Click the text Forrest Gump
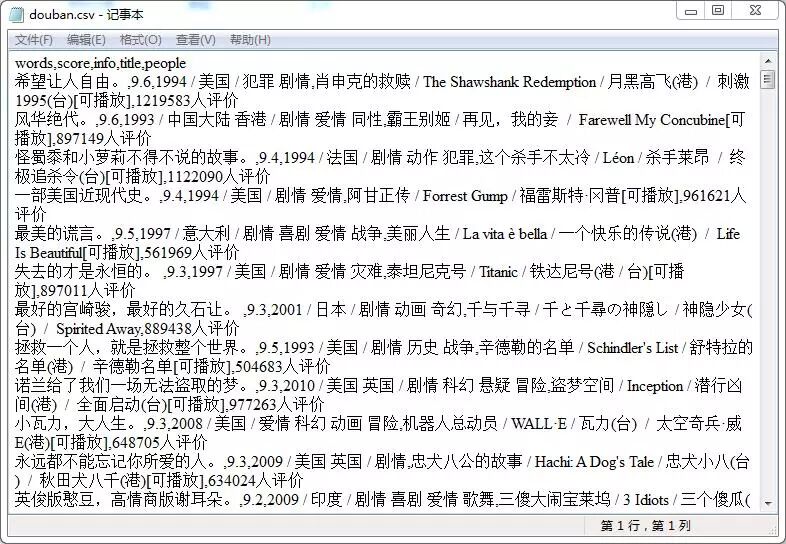This screenshot has height=544, width=786. coord(465,196)
